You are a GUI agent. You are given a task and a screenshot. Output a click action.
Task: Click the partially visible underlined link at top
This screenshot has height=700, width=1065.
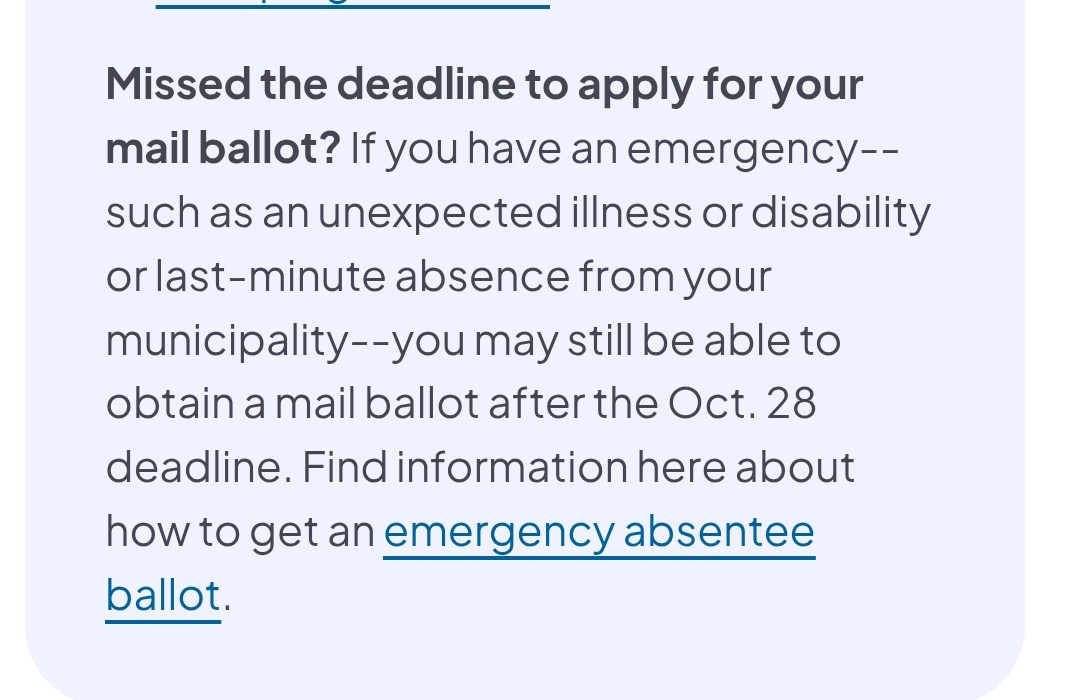tap(352, 4)
